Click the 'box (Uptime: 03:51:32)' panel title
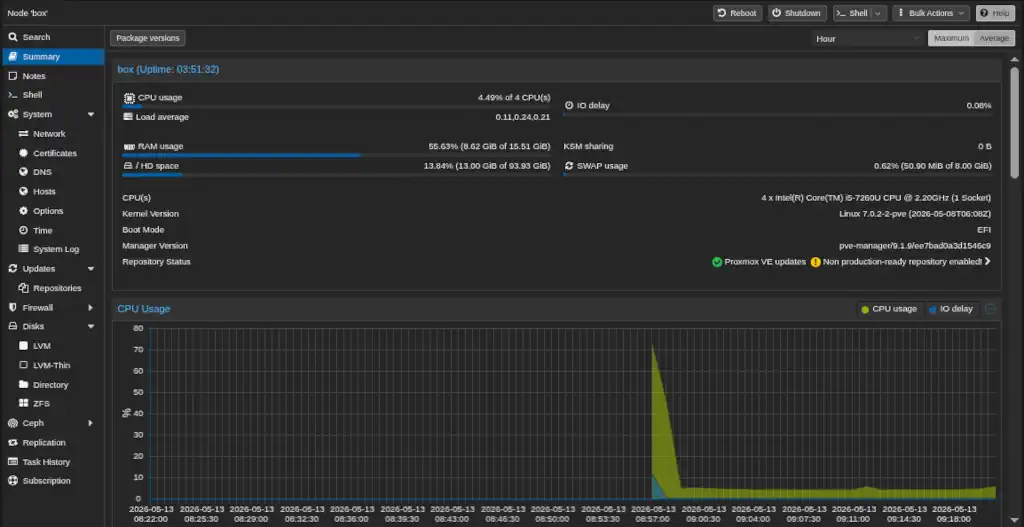 (x=168, y=69)
